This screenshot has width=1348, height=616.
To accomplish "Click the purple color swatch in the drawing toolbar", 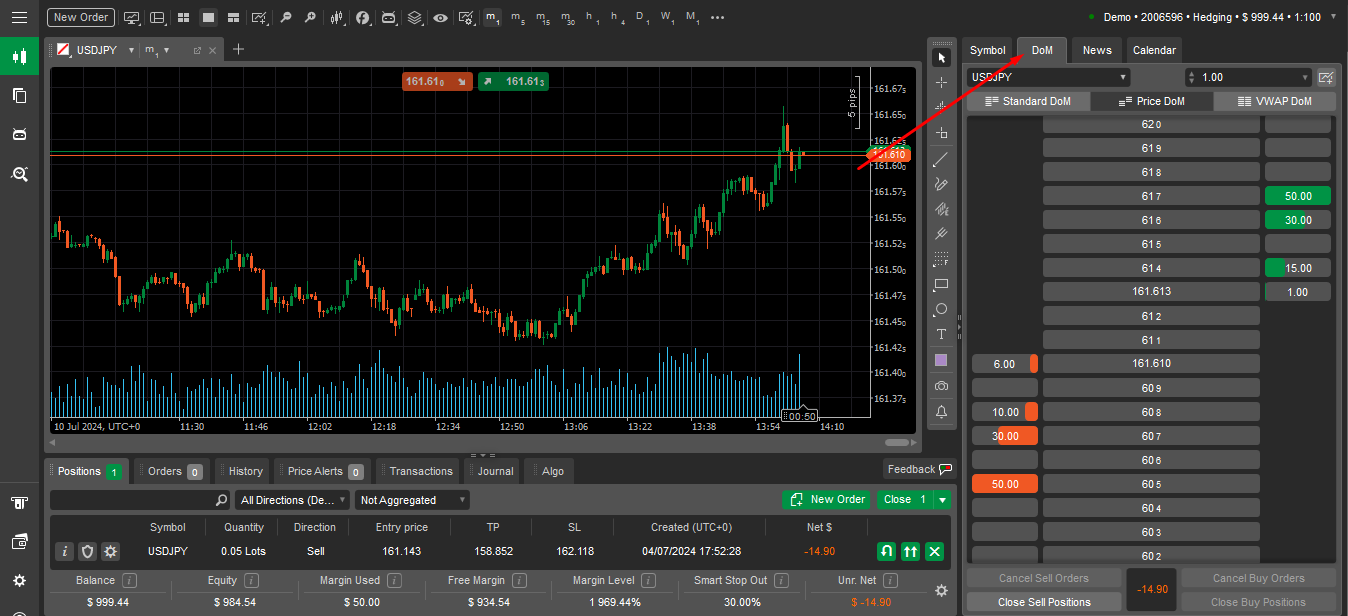I will 941,360.
